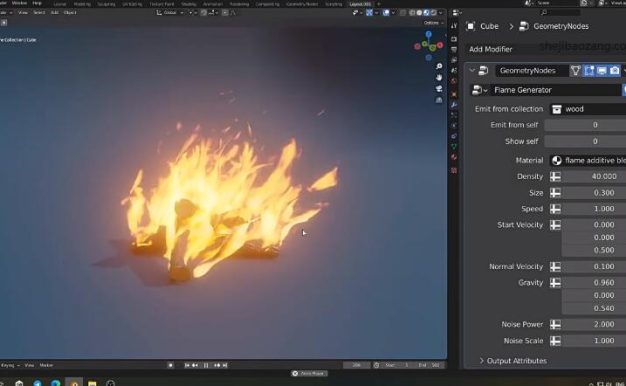This screenshot has width=626, height=386.
Task: Jump to the last frame
Action: (x=225, y=365)
